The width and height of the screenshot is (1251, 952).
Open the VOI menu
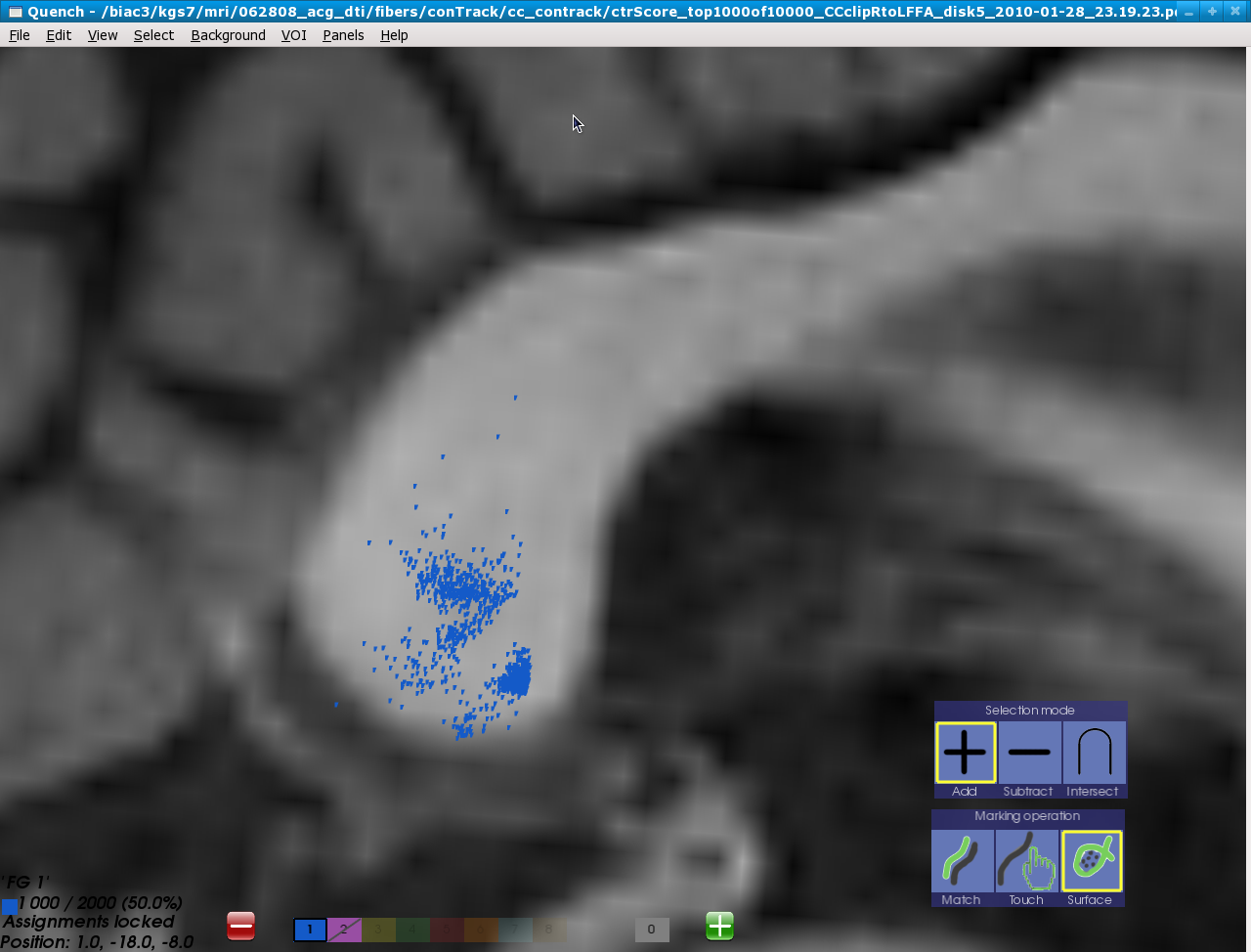click(293, 35)
